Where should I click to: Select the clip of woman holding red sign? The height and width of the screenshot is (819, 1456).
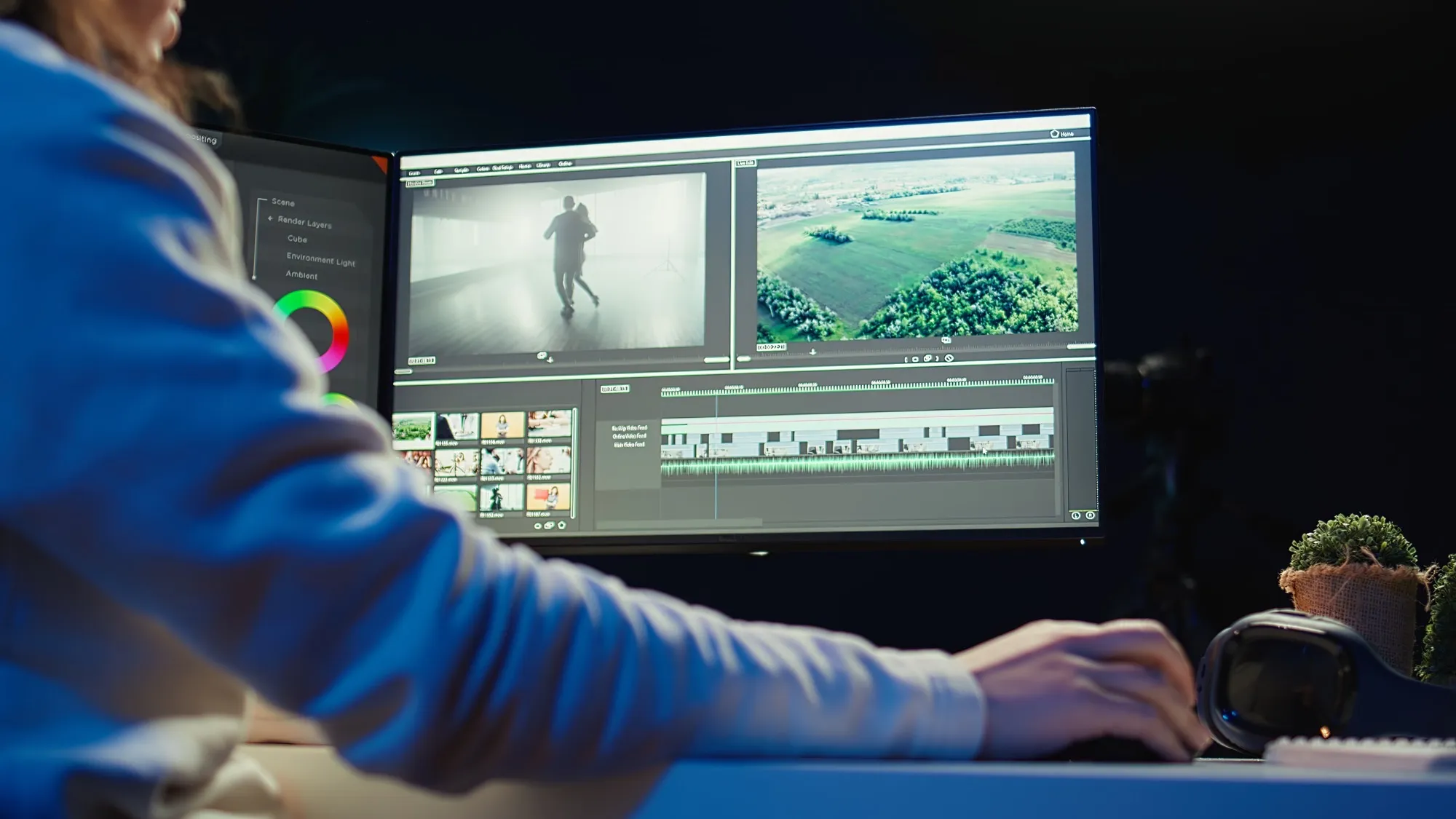pyautogui.click(x=548, y=498)
